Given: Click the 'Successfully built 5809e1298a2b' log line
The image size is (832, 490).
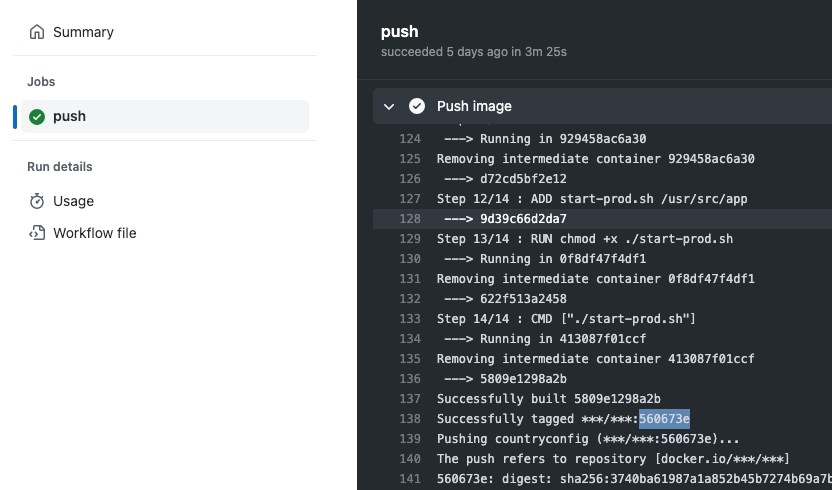Looking at the screenshot, I should click(548, 399).
